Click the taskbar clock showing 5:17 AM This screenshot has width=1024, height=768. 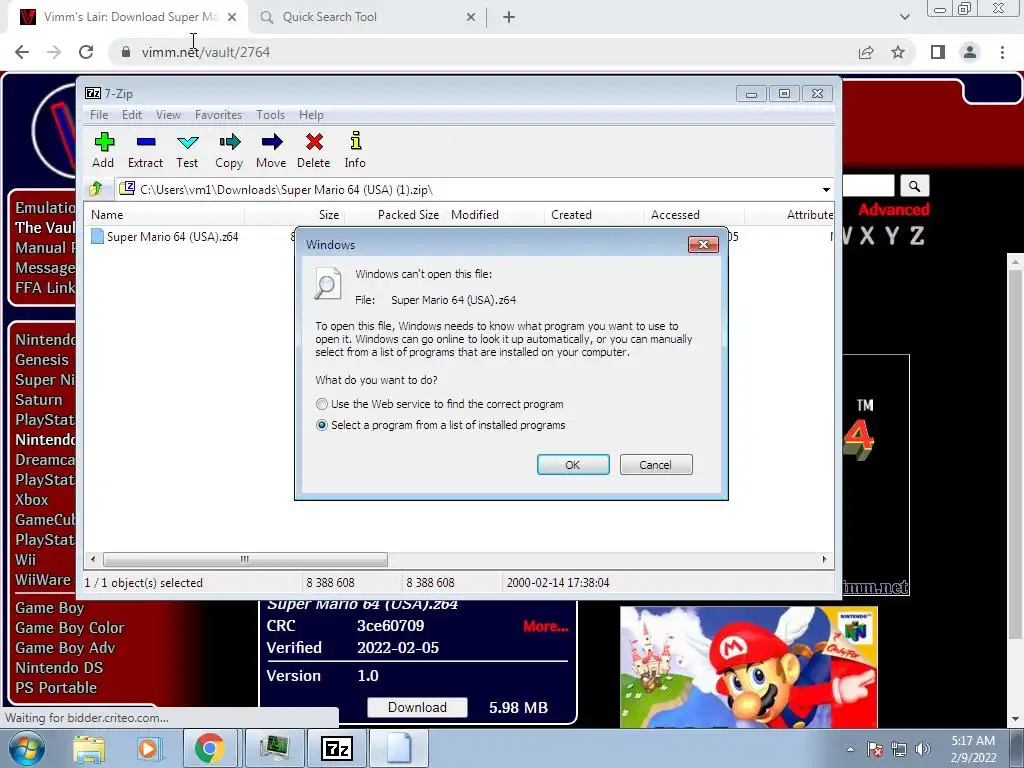click(x=973, y=749)
